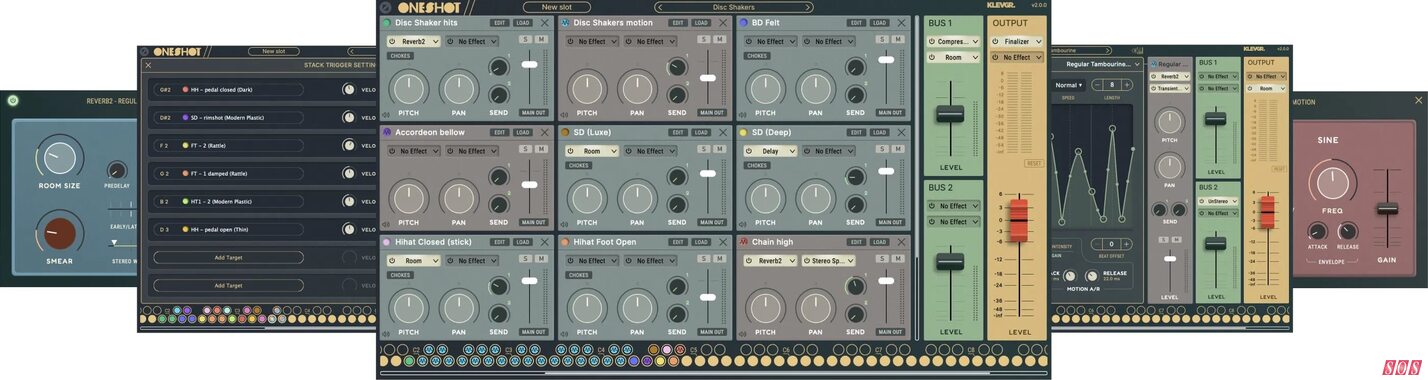Image resolution: width=1428 pixels, height=380 pixels.
Task: Preview Disc Shakers motion with speaker icon
Action: [563, 114]
